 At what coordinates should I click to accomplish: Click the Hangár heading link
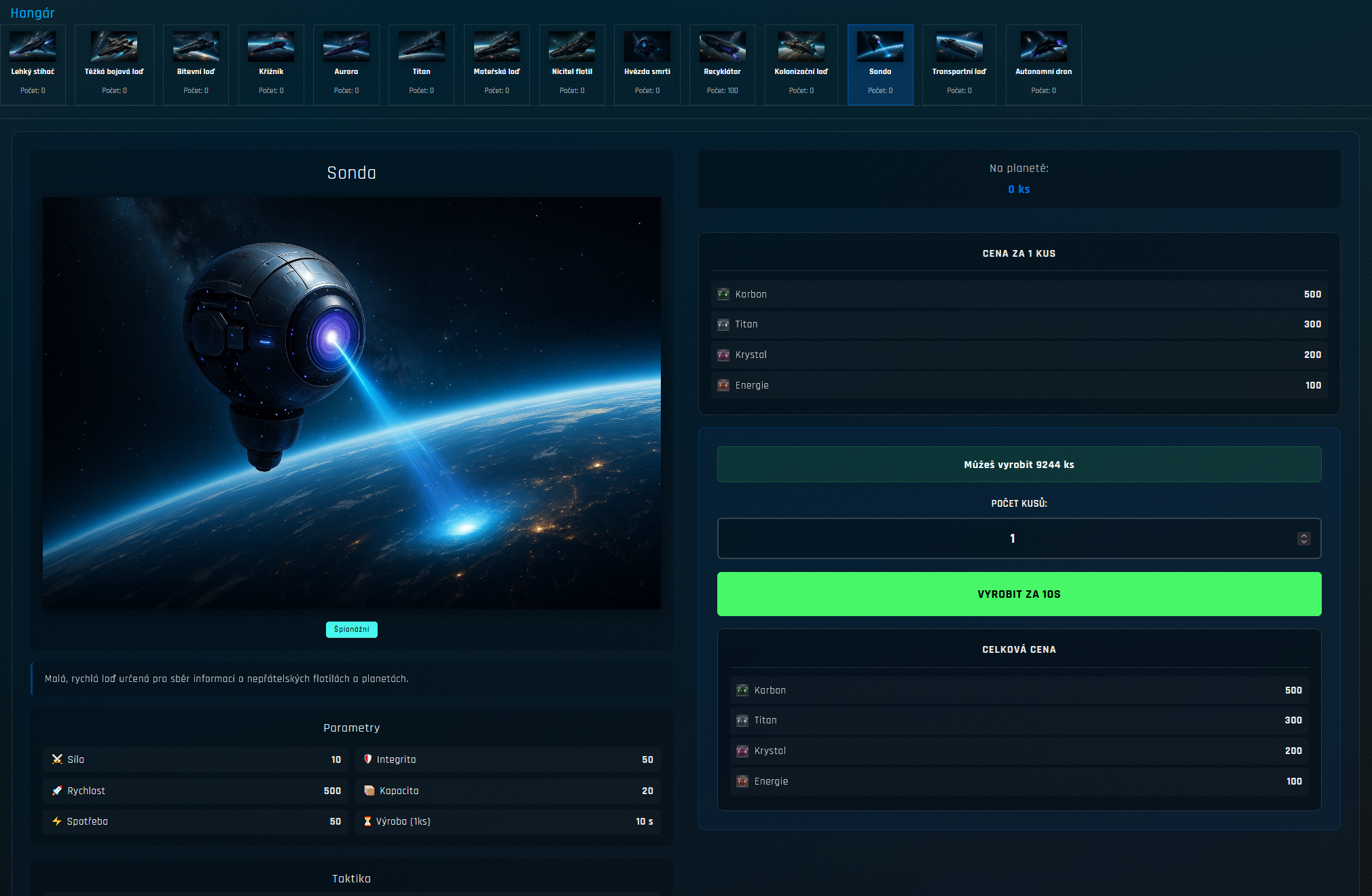[32, 13]
